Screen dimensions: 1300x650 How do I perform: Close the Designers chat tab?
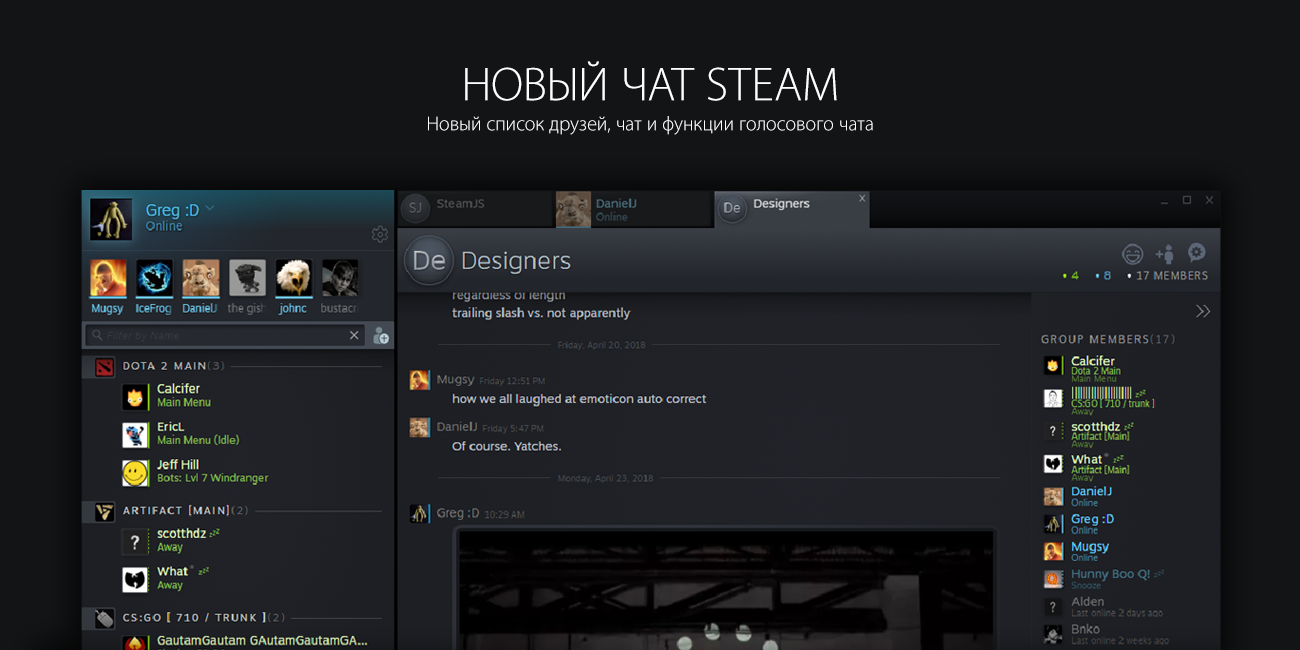coord(862,198)
